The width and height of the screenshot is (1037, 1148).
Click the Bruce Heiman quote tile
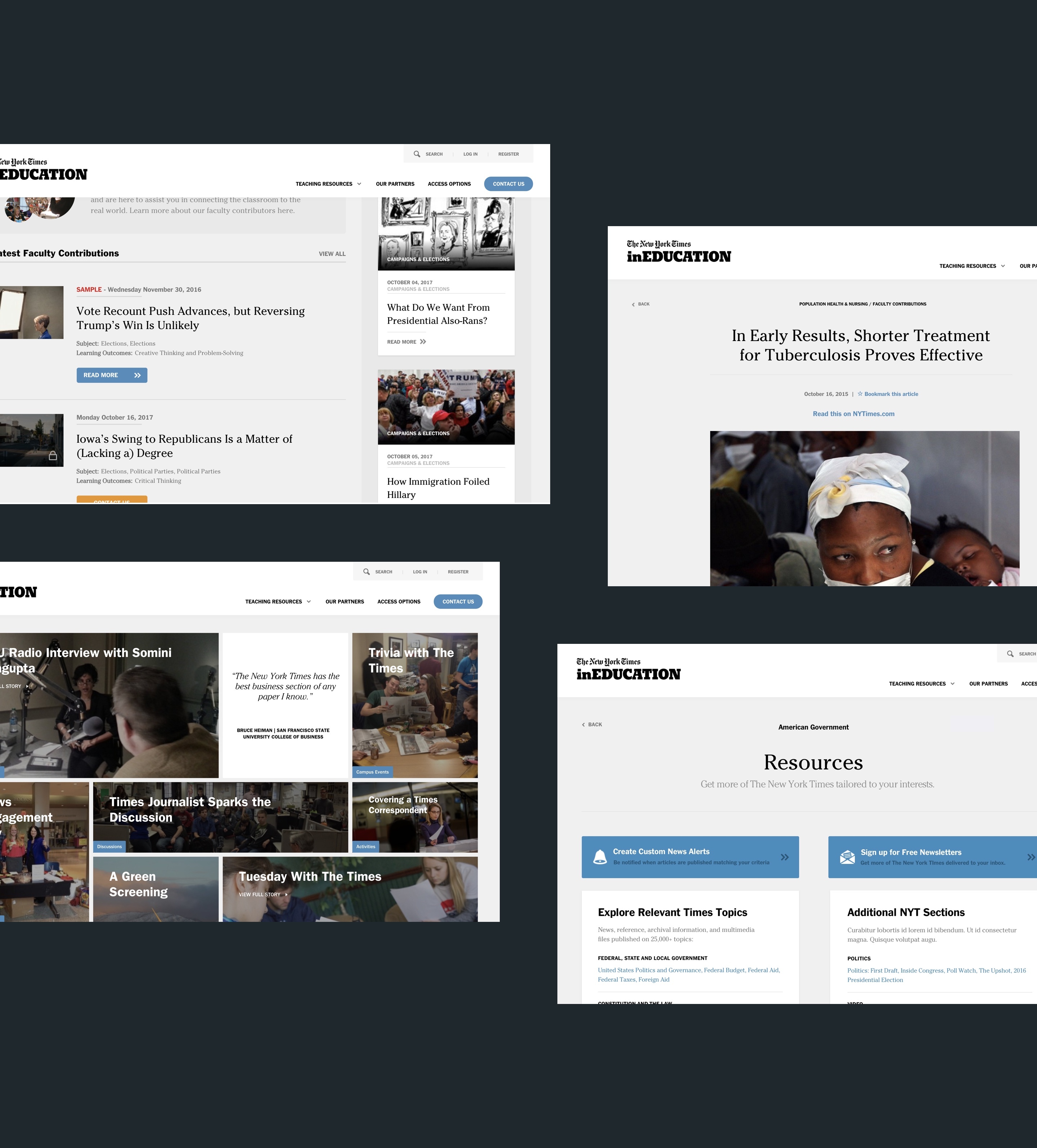coord(285,705)
